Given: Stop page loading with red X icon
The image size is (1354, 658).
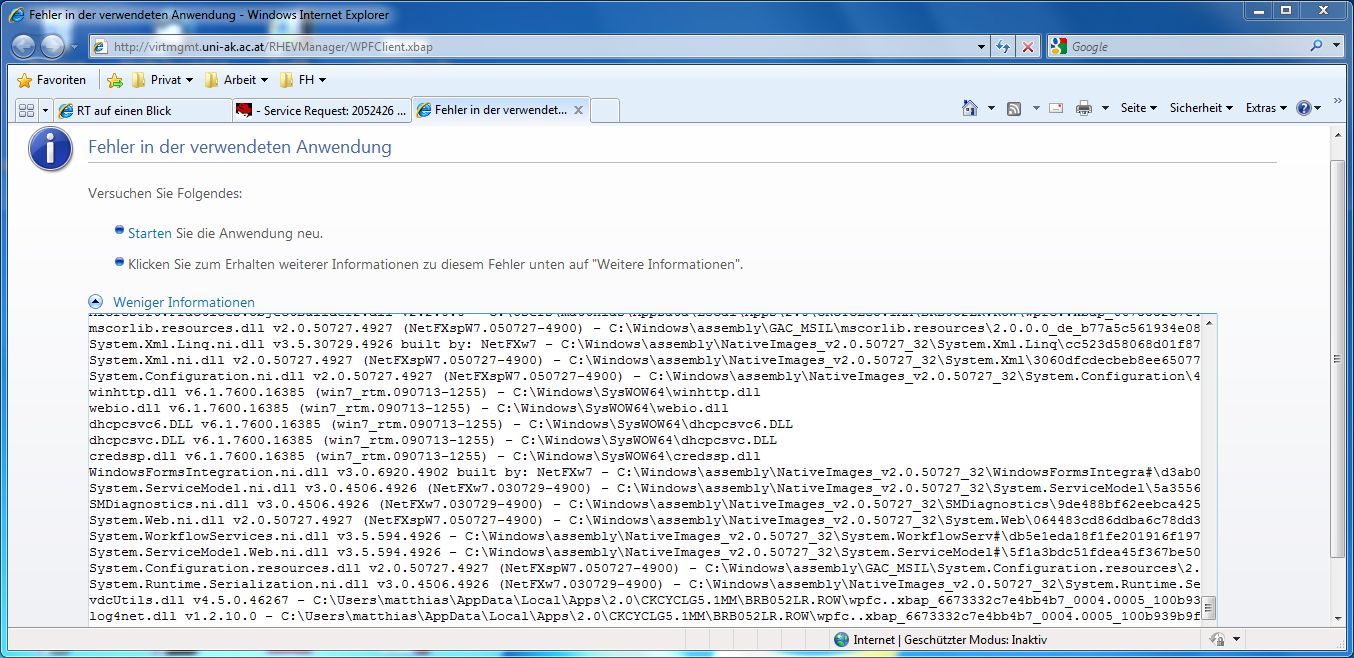Looking at the screenshot, I should tap(1027, 45).
